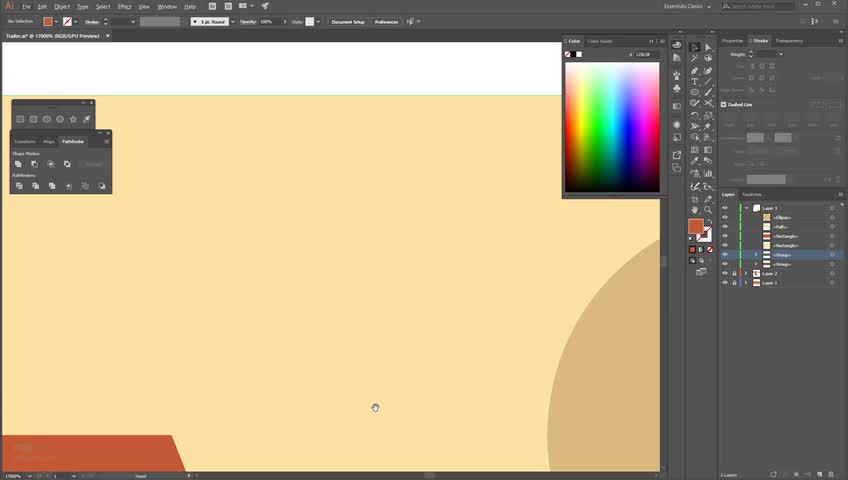The width and height of the screenshot is (848, 480).
Task: Click the color spectrum in Color panel
Action: coord(612,127)
